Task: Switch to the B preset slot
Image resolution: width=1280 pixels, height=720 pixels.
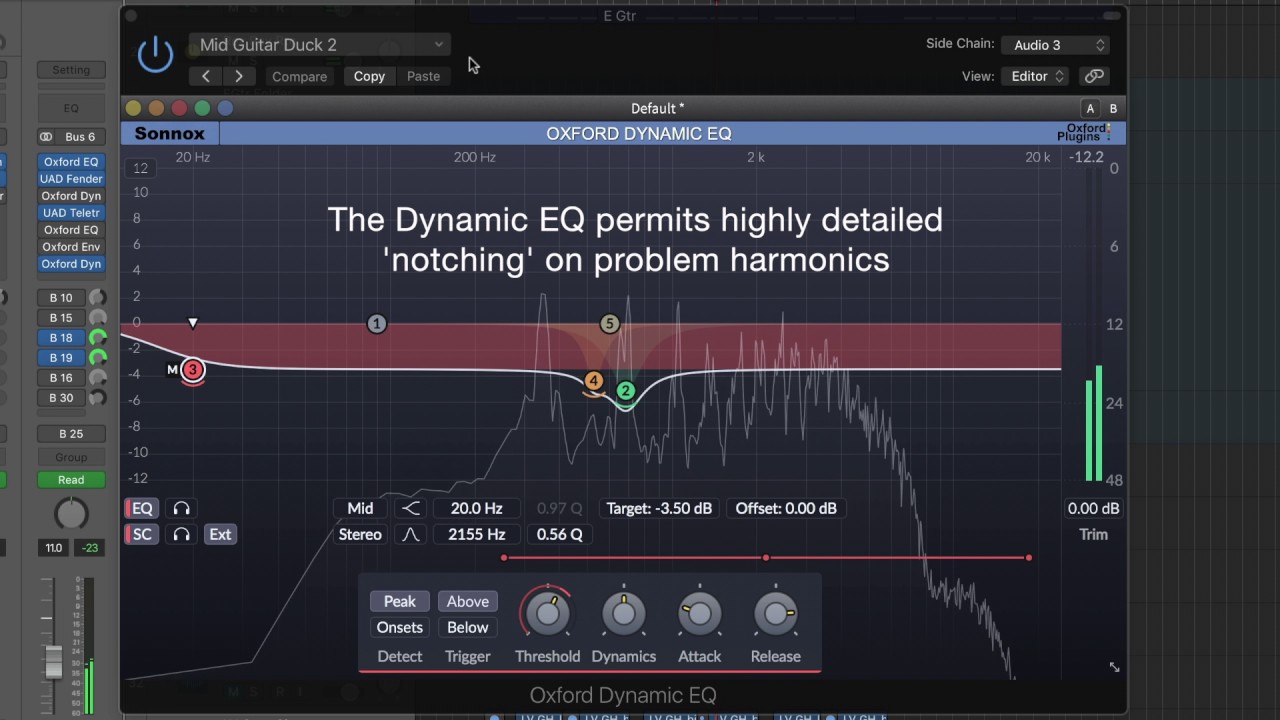Action: tap(1113, 108)
